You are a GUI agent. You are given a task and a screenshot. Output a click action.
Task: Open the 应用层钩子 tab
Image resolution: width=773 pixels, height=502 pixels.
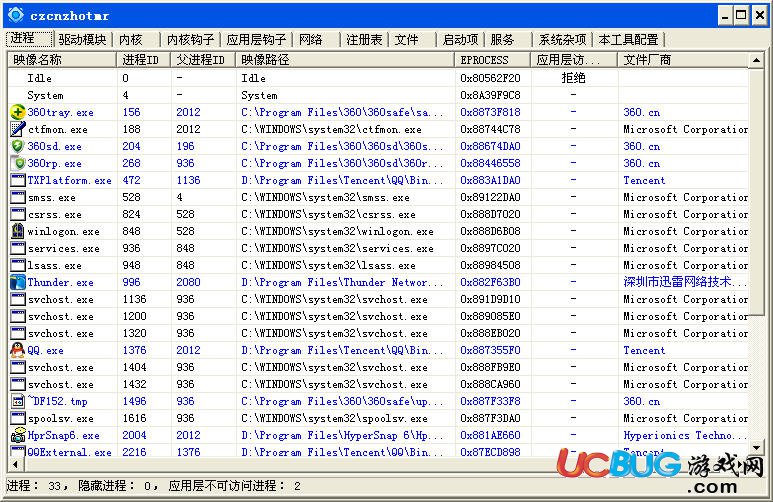(256, 39)
